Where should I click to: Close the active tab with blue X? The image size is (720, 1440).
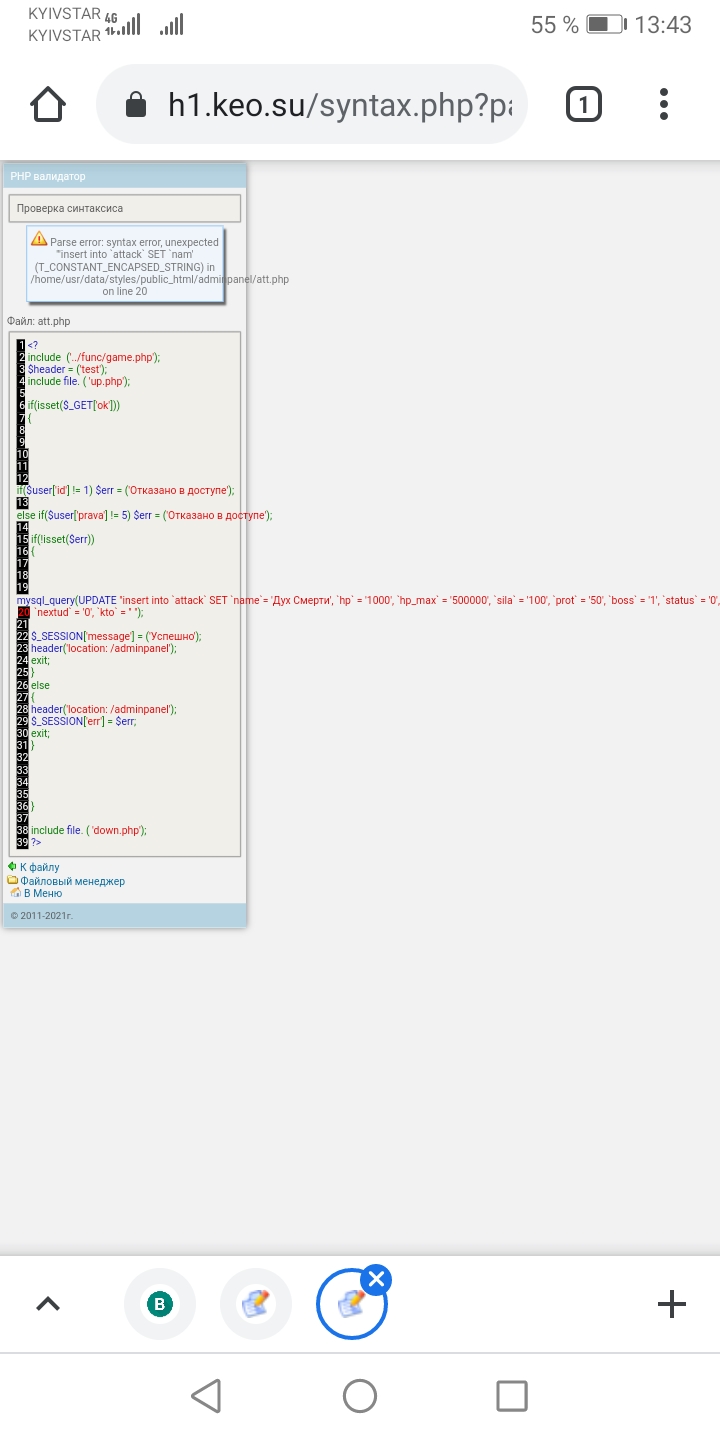click(x=376, y=1279)
